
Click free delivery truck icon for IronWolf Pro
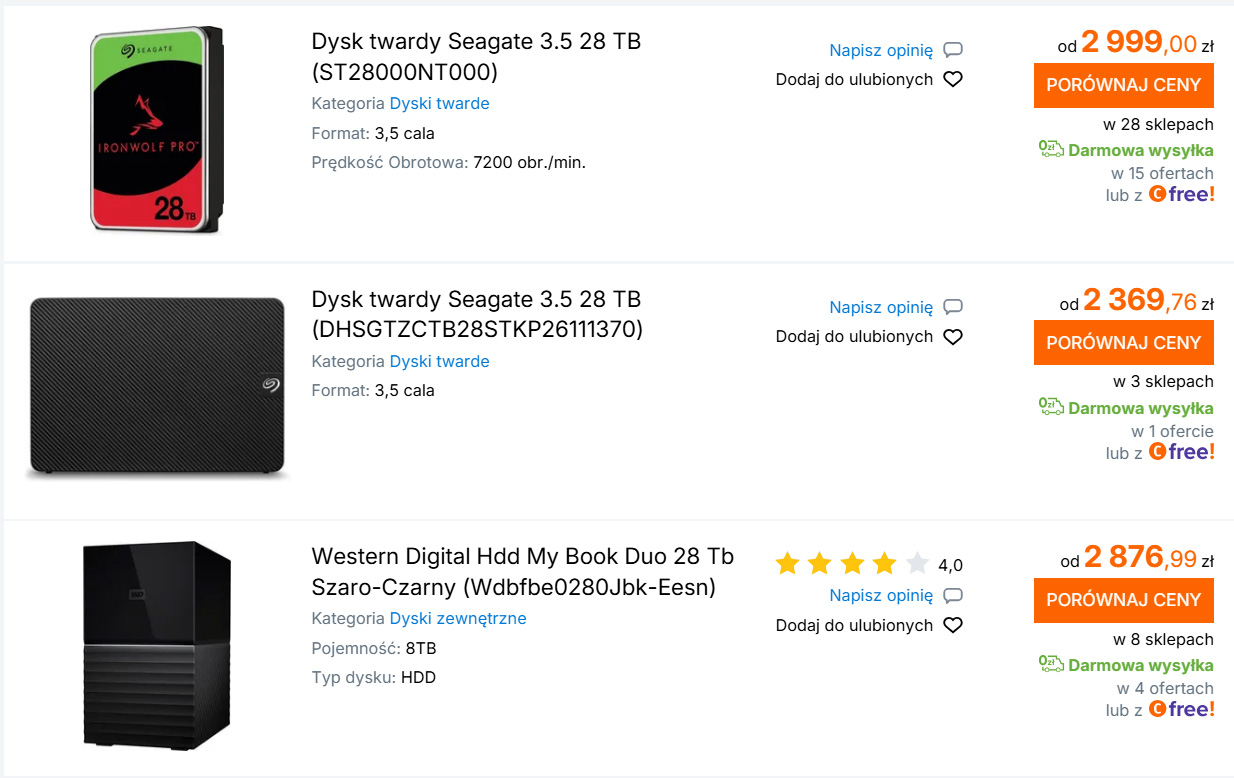click(1051, 150)
